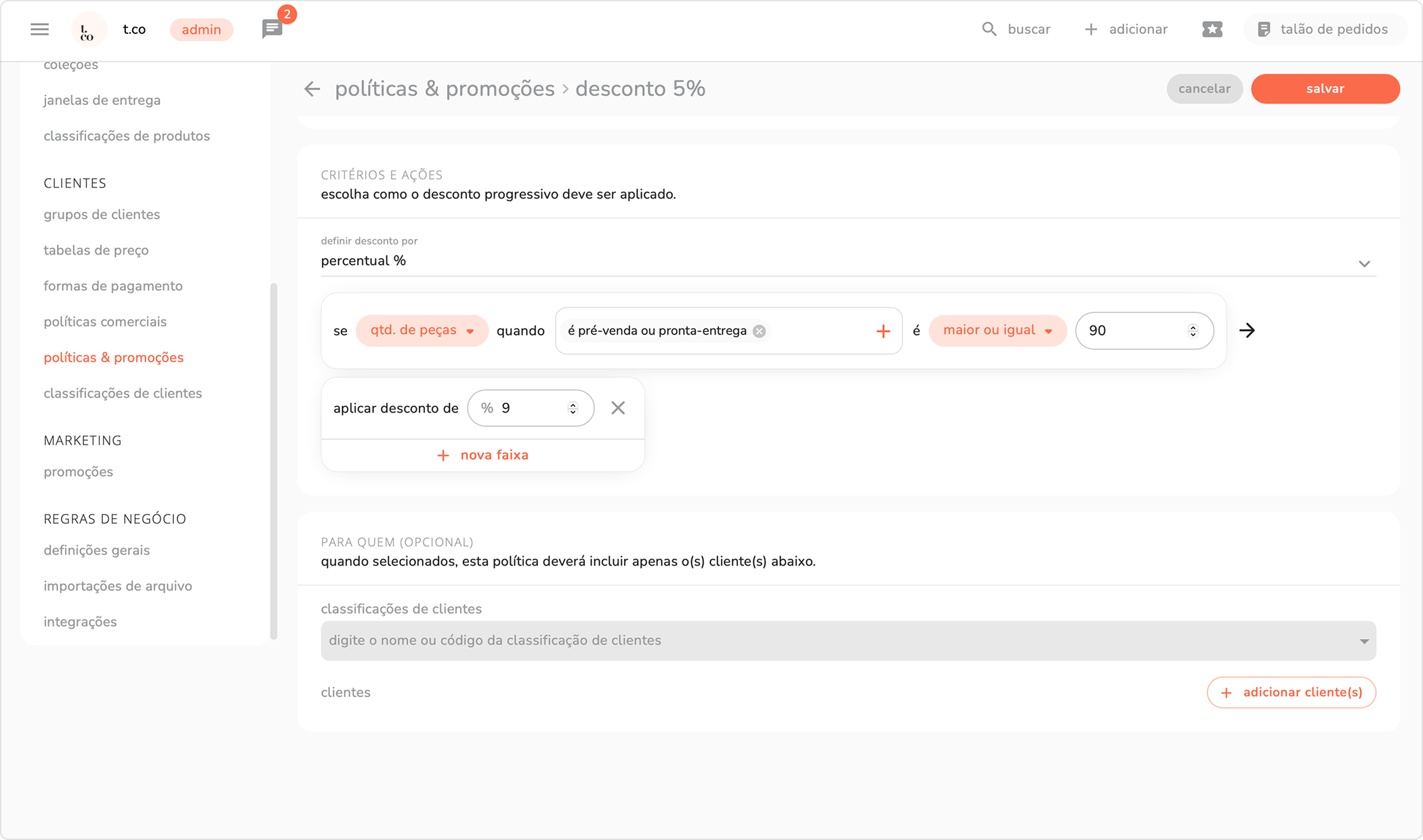The width and height of the screenshot is (1423, 840).
Task: Add a condition with the orange plus icon
Action: pos(883,331)
